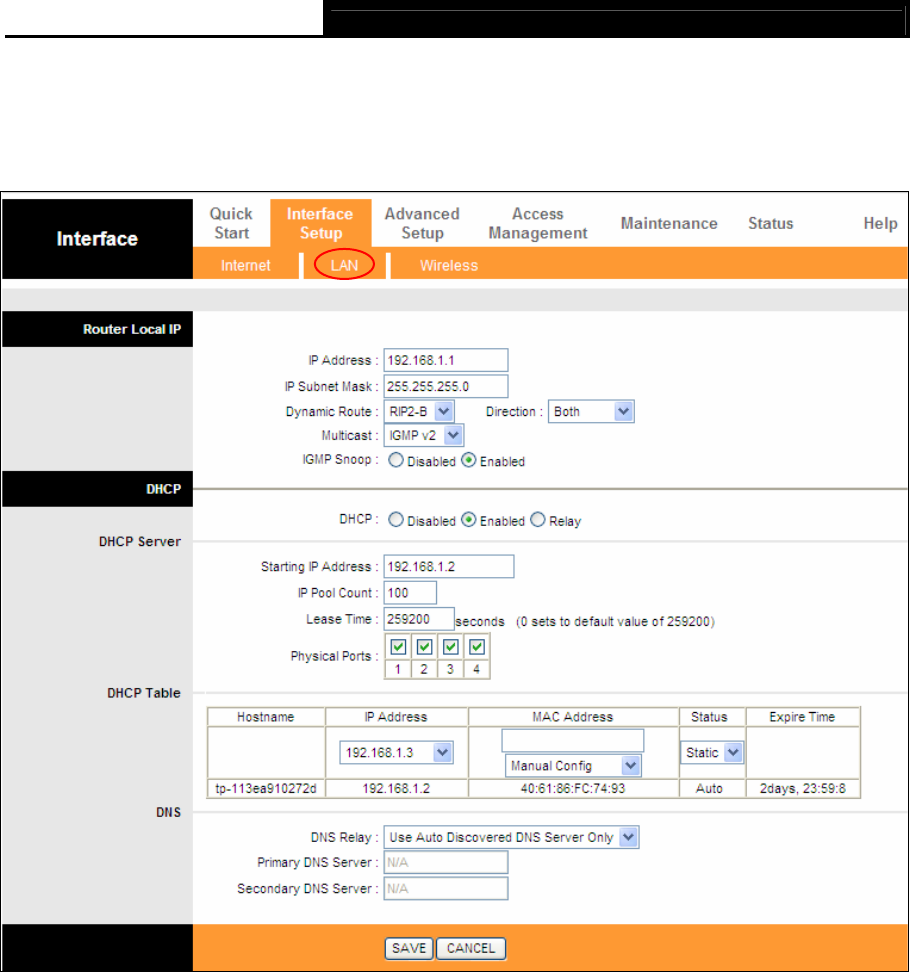Click the Lease Time input field
Image resolution: width=910 pixels, height=972 pixels.
tap(419, 619)
